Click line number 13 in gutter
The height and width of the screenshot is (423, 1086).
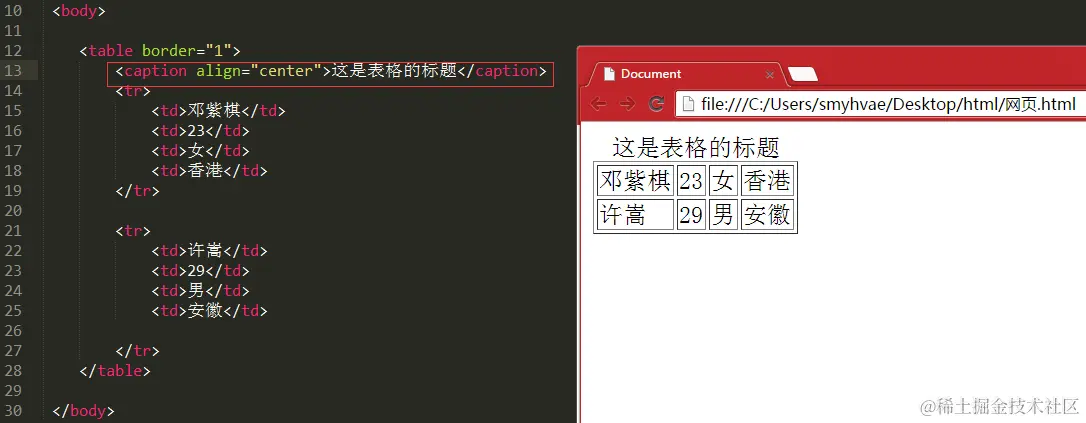tap(12, 71)
